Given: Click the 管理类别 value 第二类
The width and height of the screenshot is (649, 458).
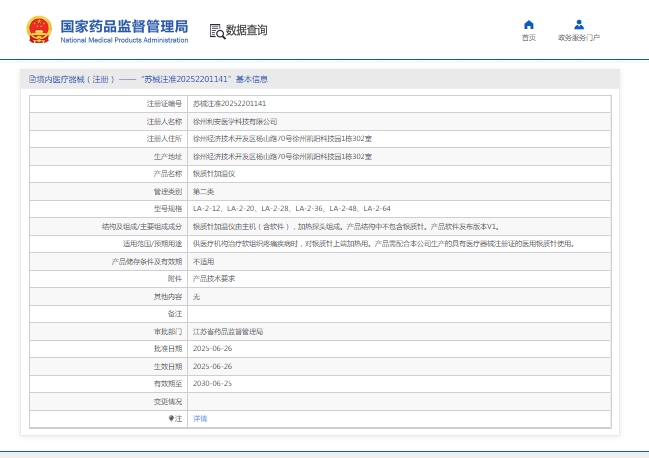Looking at the screenshot, I should [x=203, y=191].
